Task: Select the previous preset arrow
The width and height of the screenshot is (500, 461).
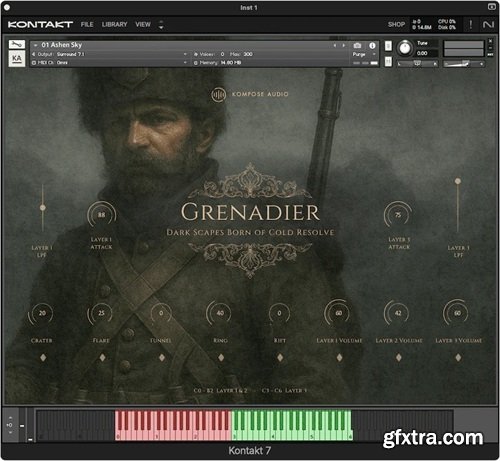Action: tap(335, 45)
